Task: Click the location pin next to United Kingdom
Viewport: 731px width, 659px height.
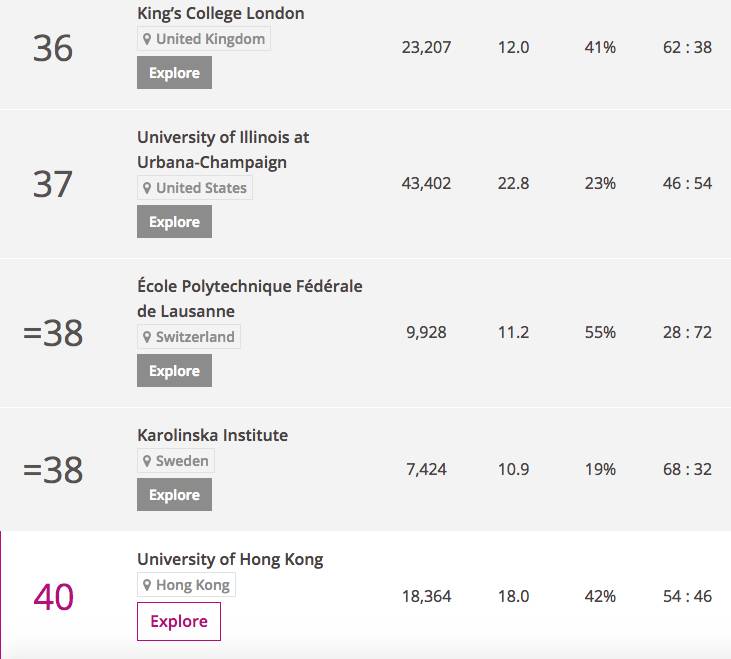Action: [147, 39]
